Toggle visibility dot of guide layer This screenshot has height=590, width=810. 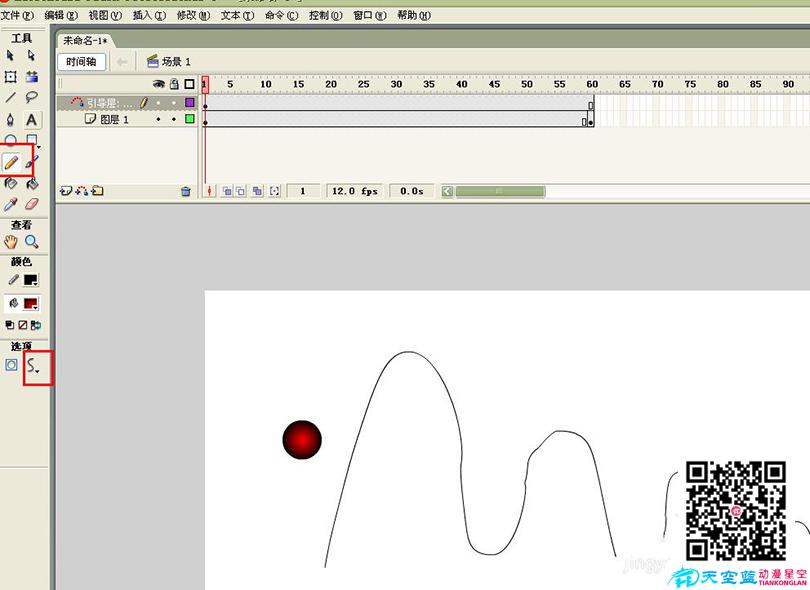coord(159,103)
